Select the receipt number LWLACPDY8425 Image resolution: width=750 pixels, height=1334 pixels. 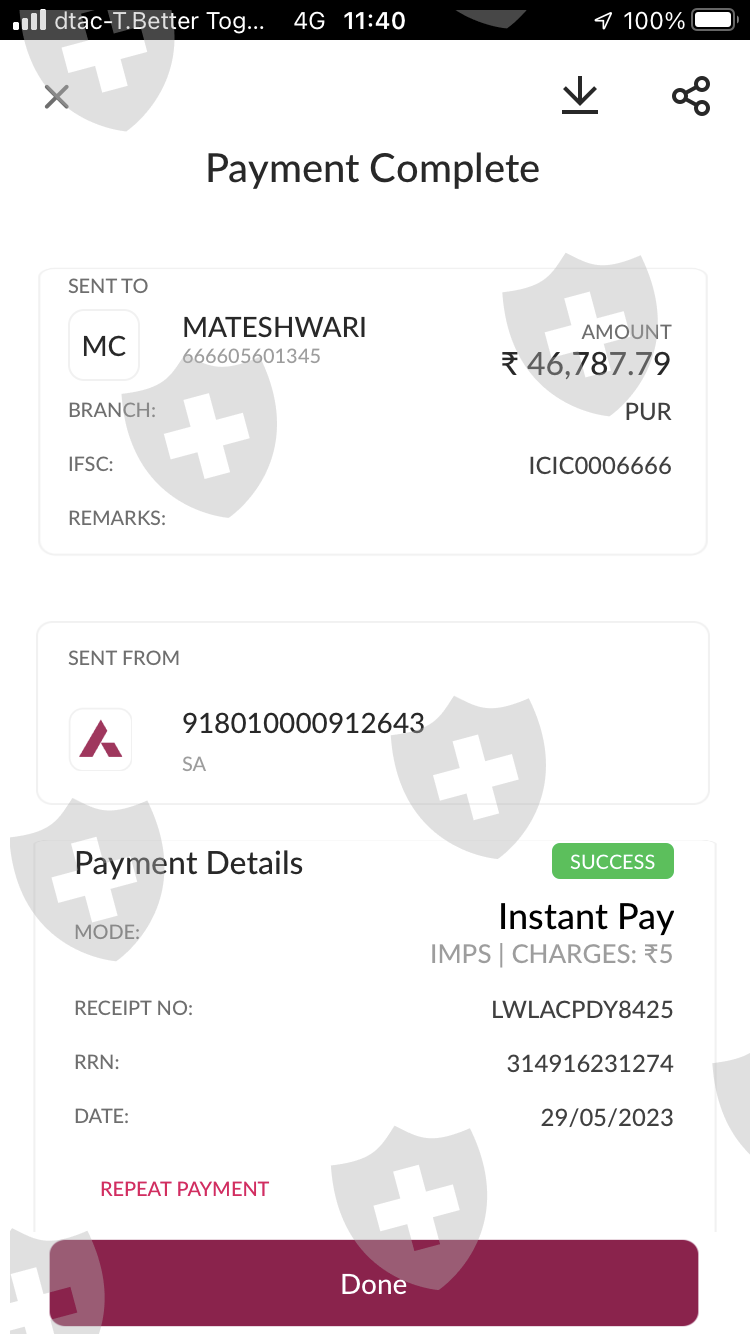(582, 1010)
